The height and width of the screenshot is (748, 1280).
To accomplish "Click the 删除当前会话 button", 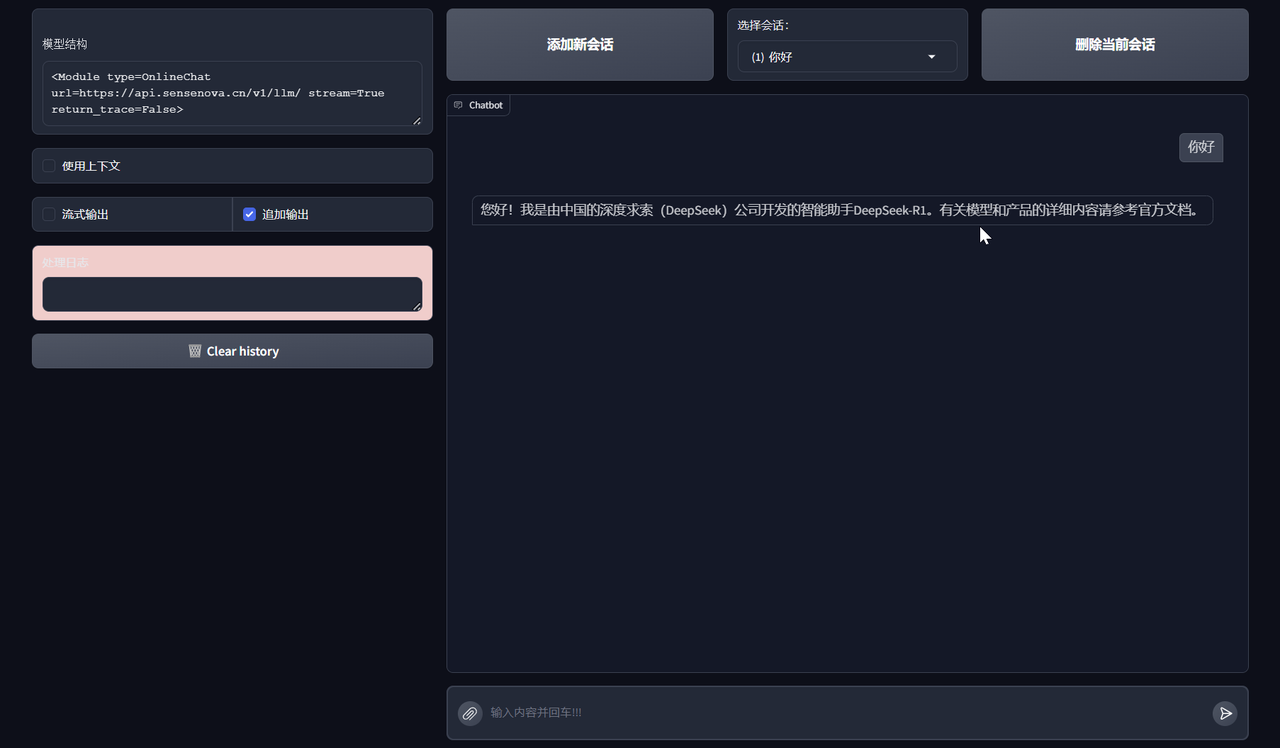I will coord(1115,45).
